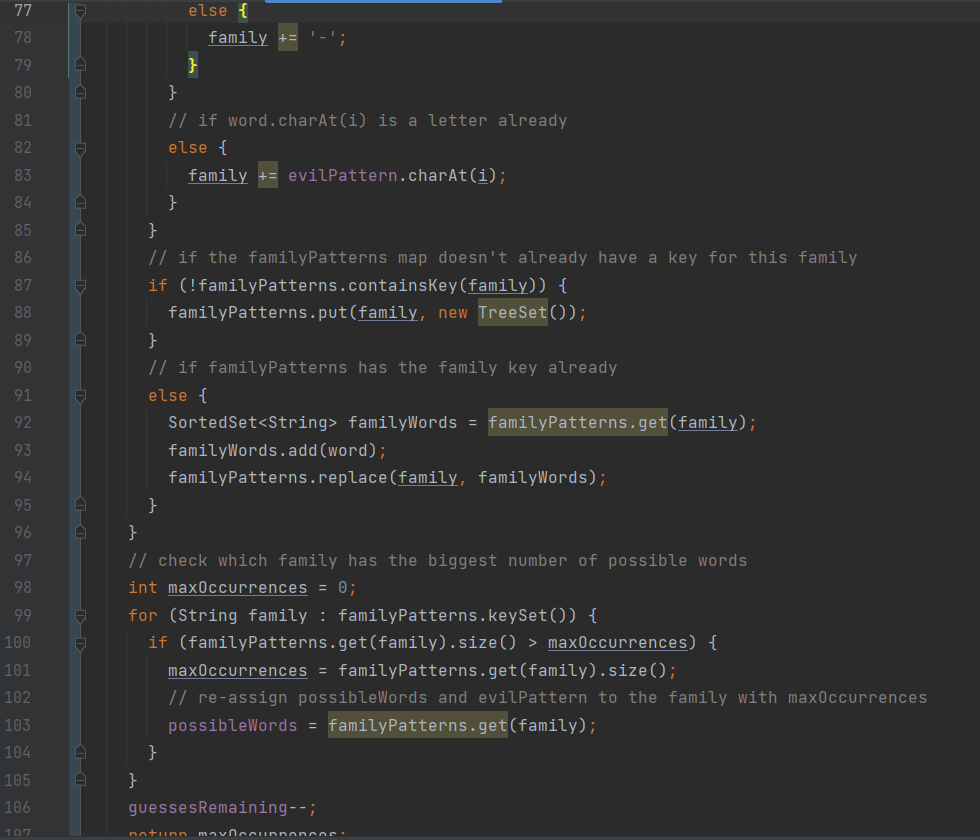The image size is (980, 840).
Task: Click fold end marker on line 104
Action: 81,752
